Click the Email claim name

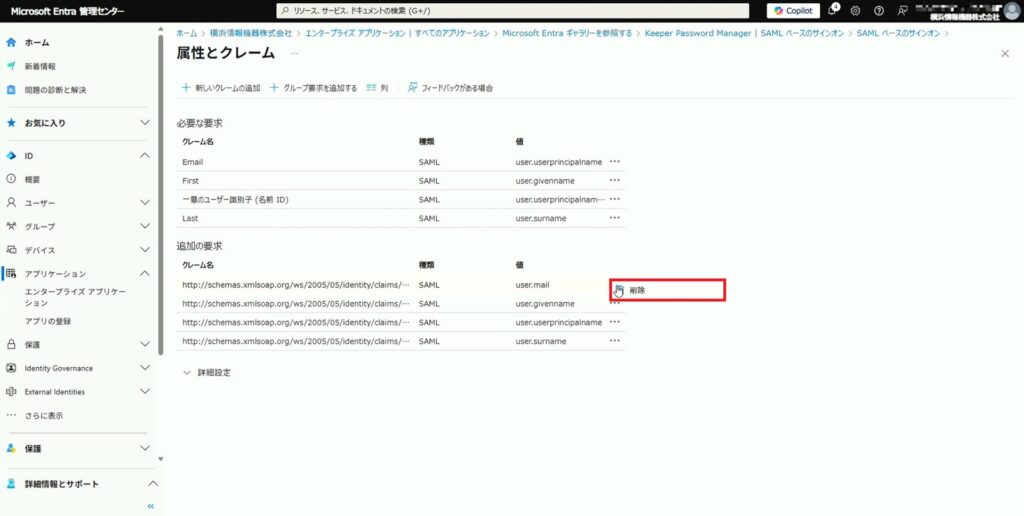193,162
